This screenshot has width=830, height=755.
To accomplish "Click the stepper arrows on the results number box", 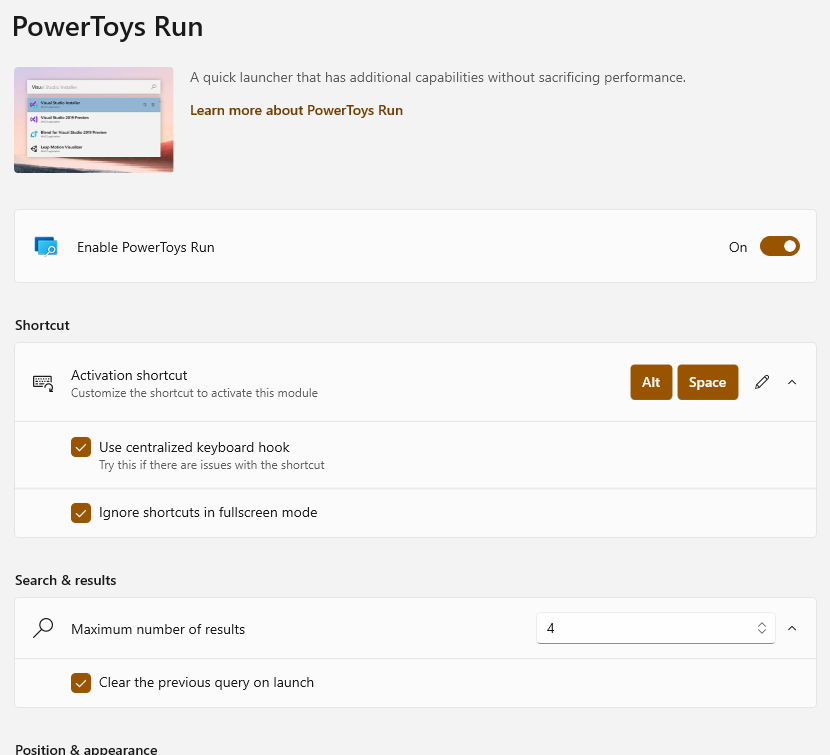I will pos(762,628).
